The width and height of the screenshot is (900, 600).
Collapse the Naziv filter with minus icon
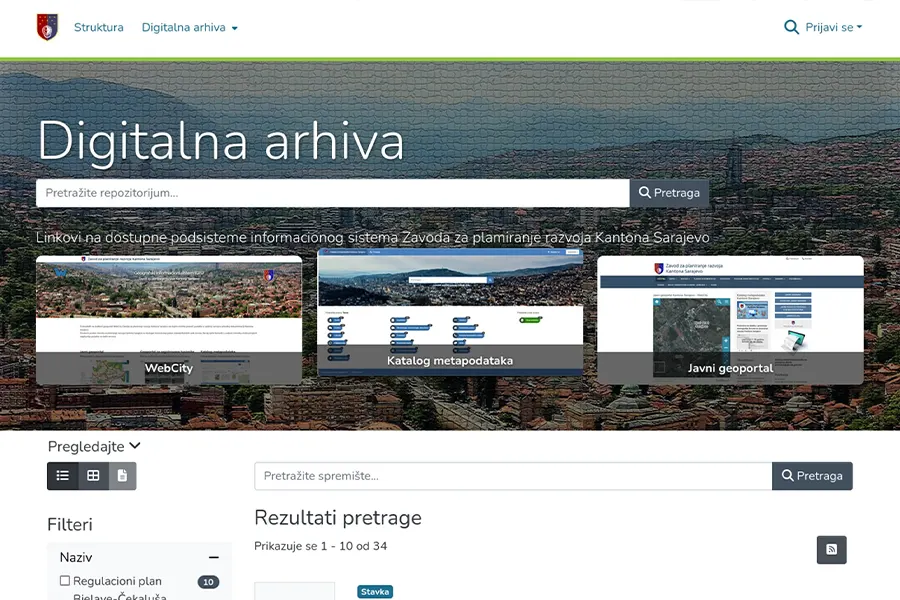click(x=213, y=558)
